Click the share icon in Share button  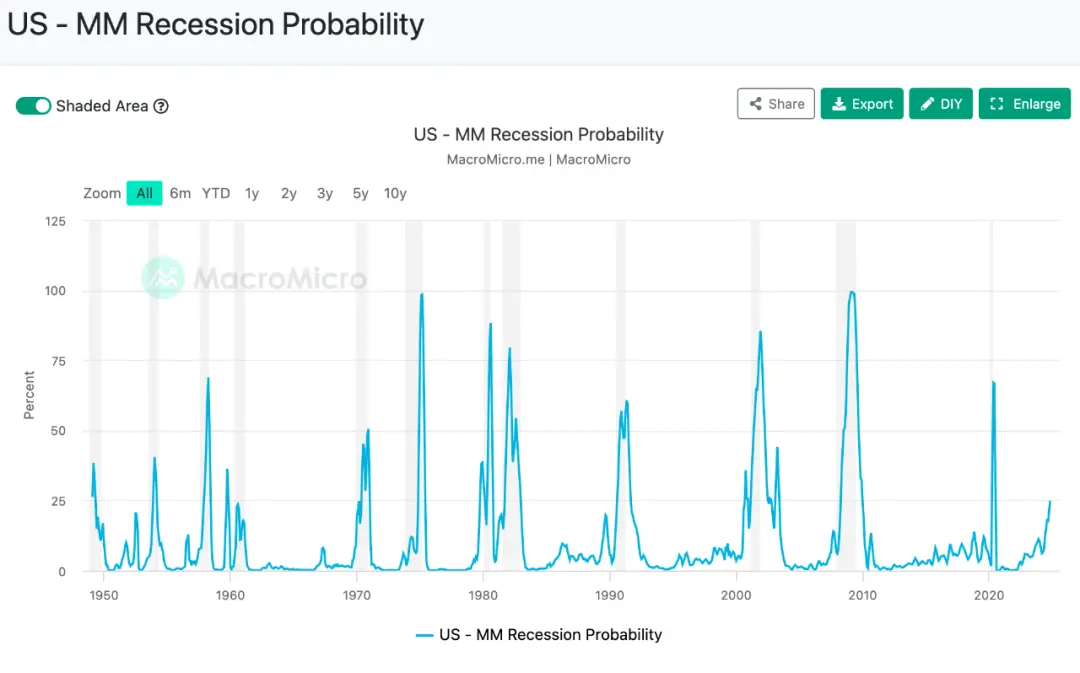click(756, 103)
